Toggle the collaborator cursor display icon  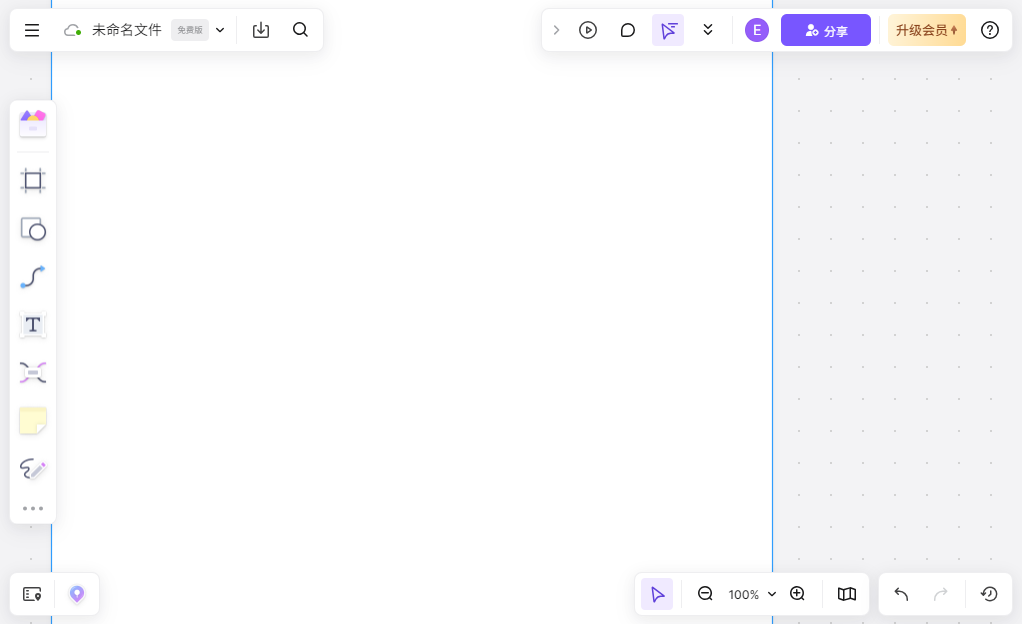668,30
